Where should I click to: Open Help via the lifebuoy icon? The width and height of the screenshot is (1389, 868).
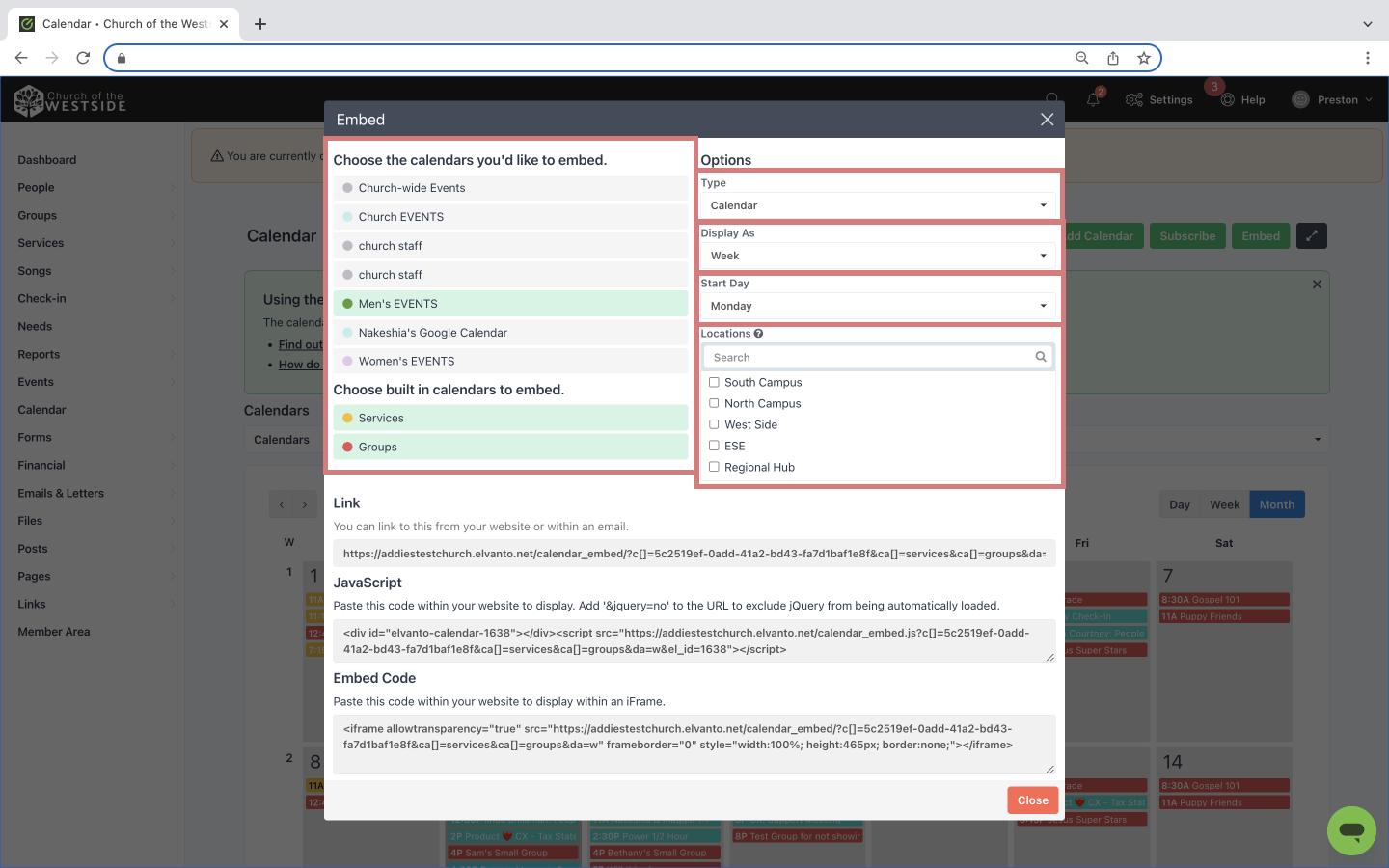(1228, 99)
